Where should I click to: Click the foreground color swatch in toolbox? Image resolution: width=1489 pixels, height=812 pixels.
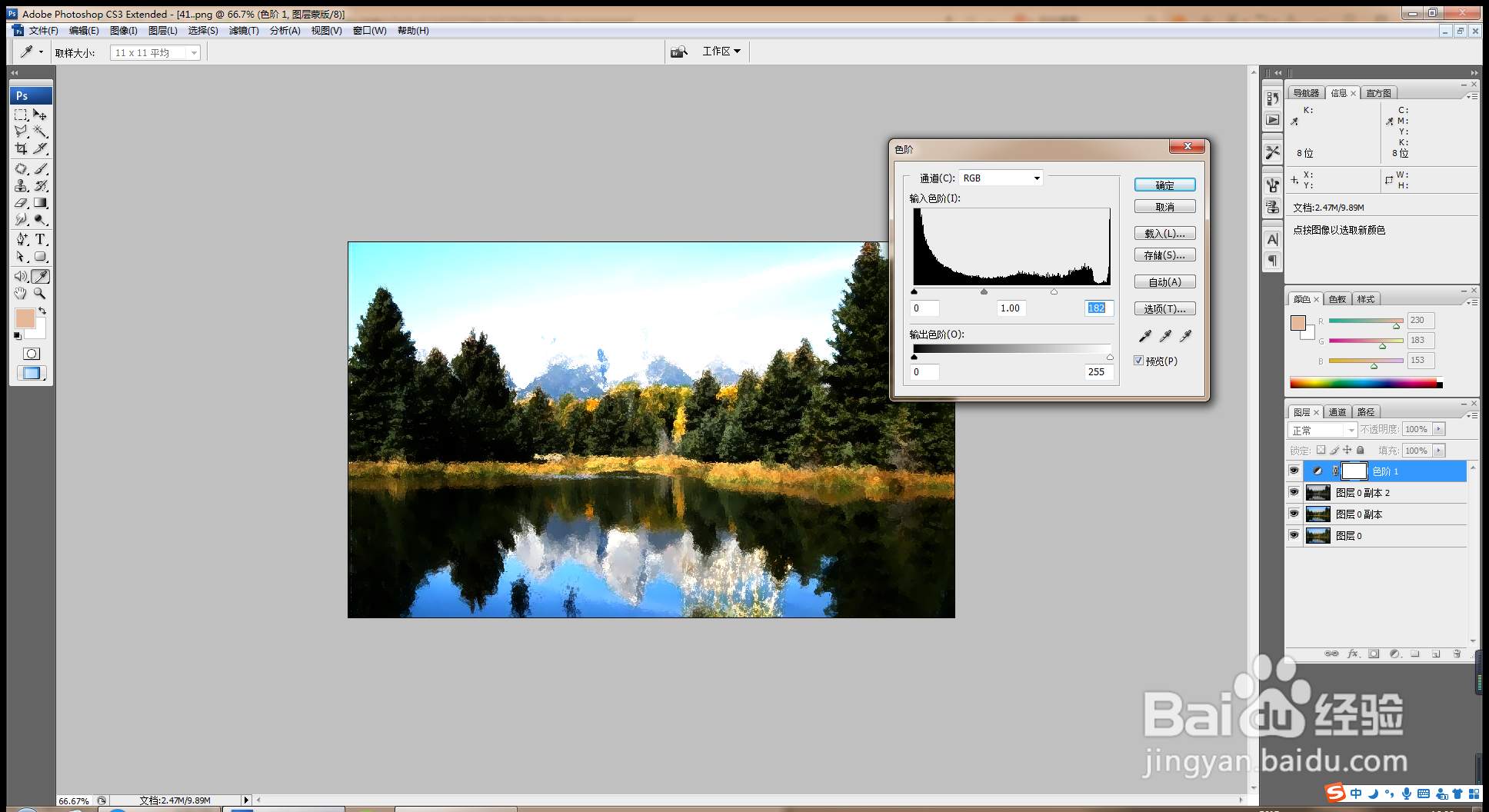[x=25, y=318]
